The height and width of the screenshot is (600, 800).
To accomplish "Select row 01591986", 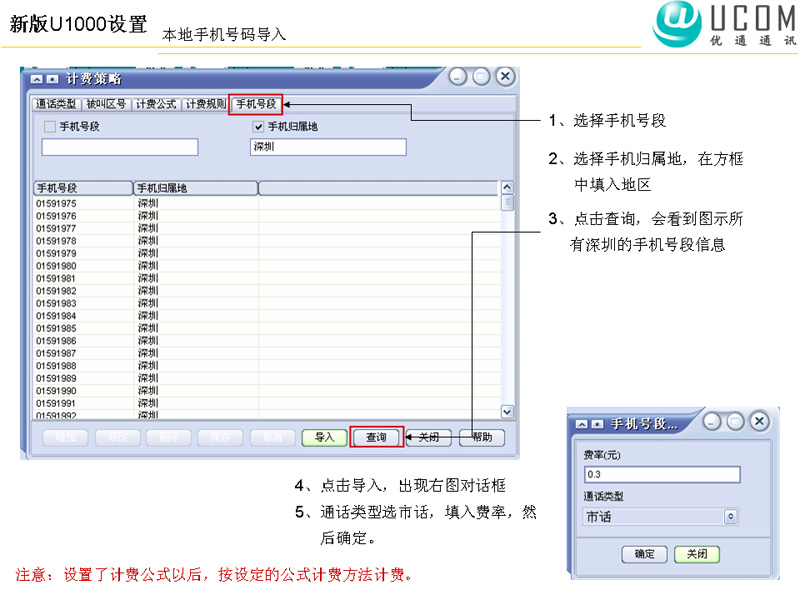I will 267,341.
